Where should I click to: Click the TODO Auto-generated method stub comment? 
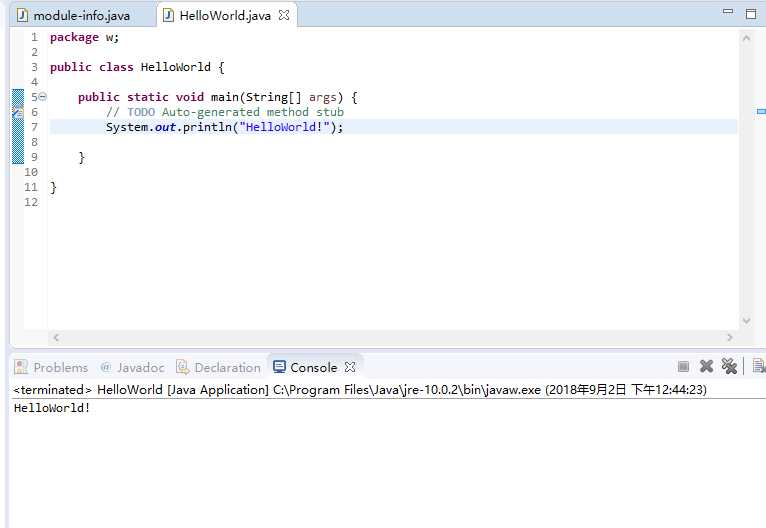(x=225, y=112)
